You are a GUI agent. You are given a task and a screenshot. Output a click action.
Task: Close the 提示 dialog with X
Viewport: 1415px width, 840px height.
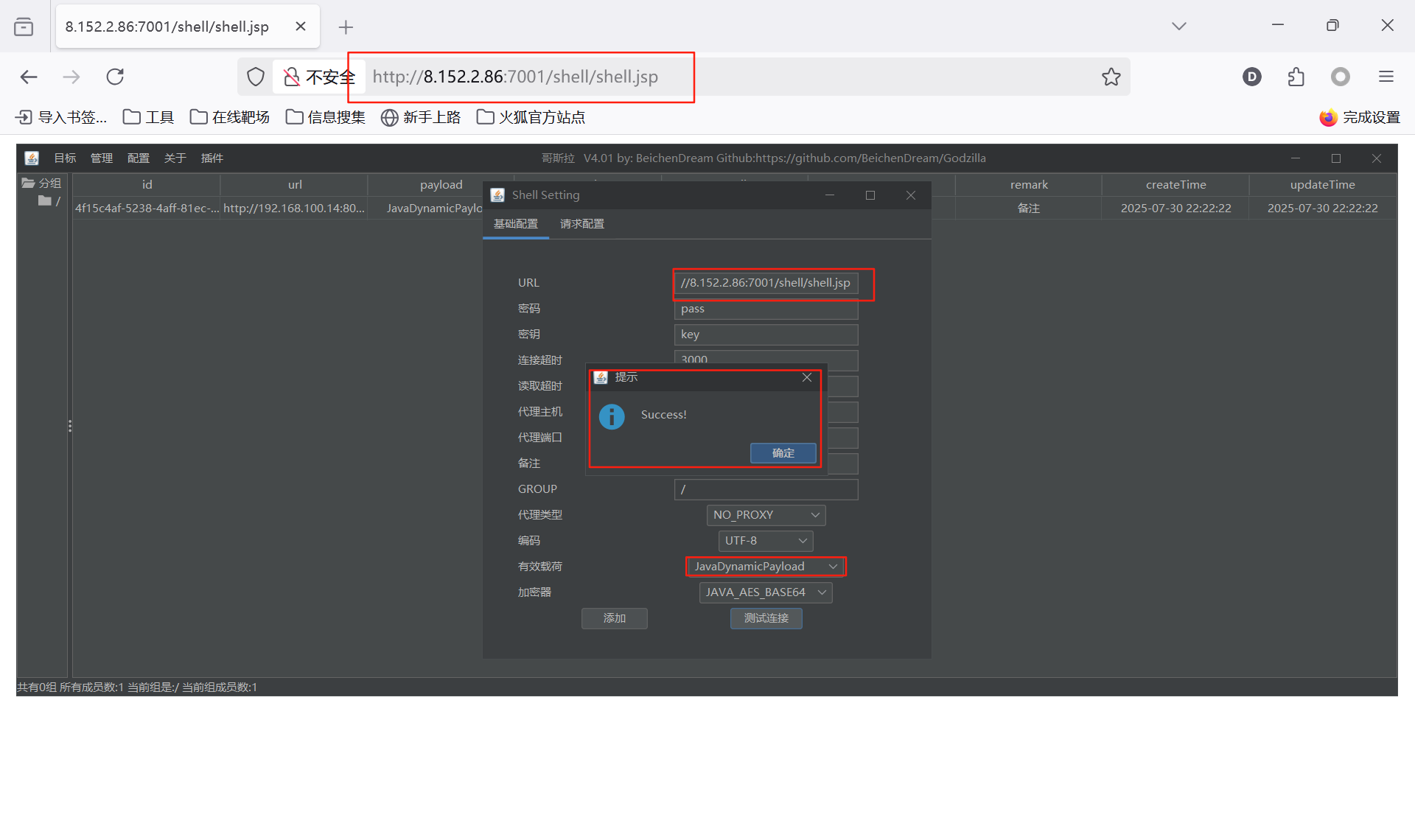[807, 377]
